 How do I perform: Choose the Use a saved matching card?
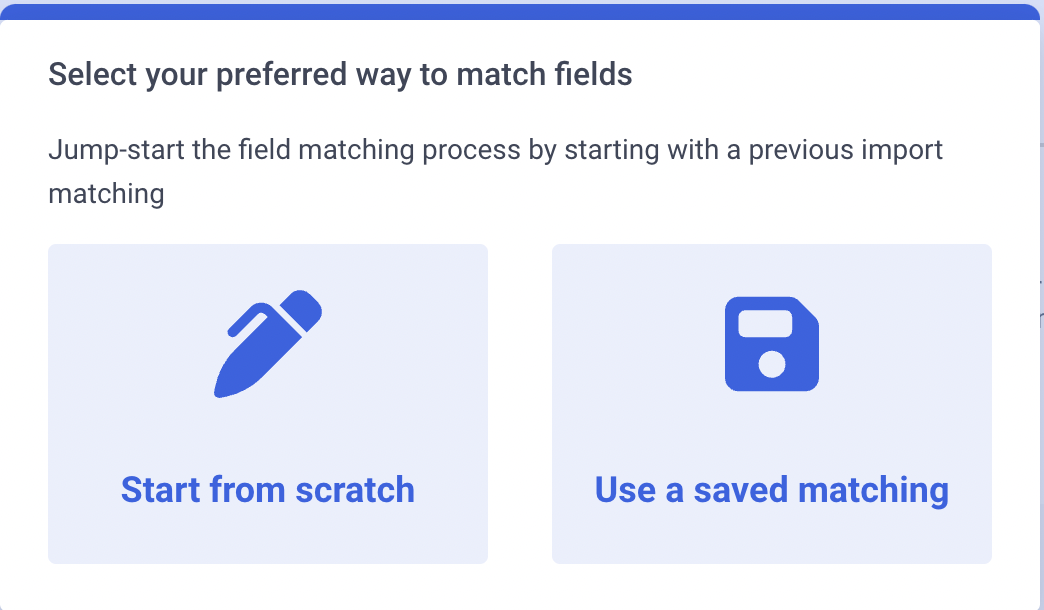click(x=772, y=404)
